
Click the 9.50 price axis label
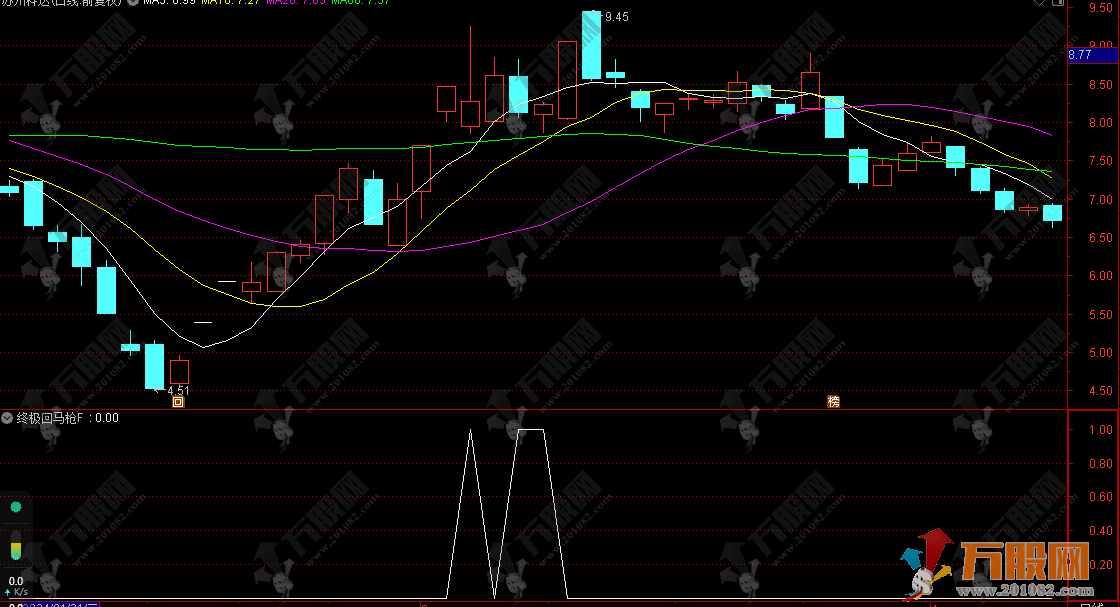tap(1101, 8)
